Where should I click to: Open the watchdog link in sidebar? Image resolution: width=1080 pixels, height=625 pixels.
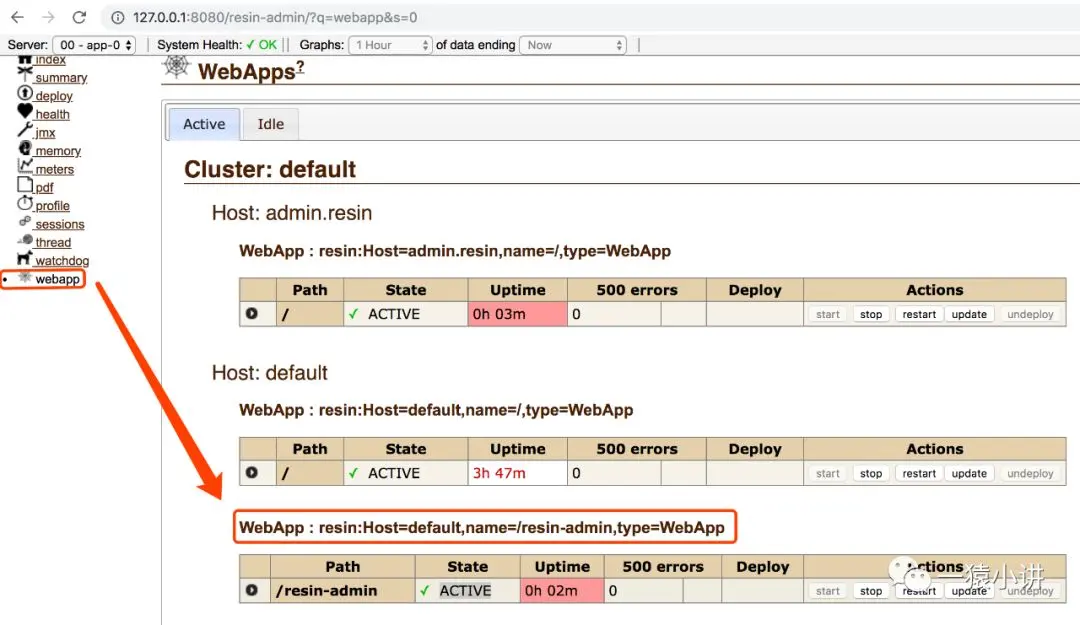tap(62, 261)
